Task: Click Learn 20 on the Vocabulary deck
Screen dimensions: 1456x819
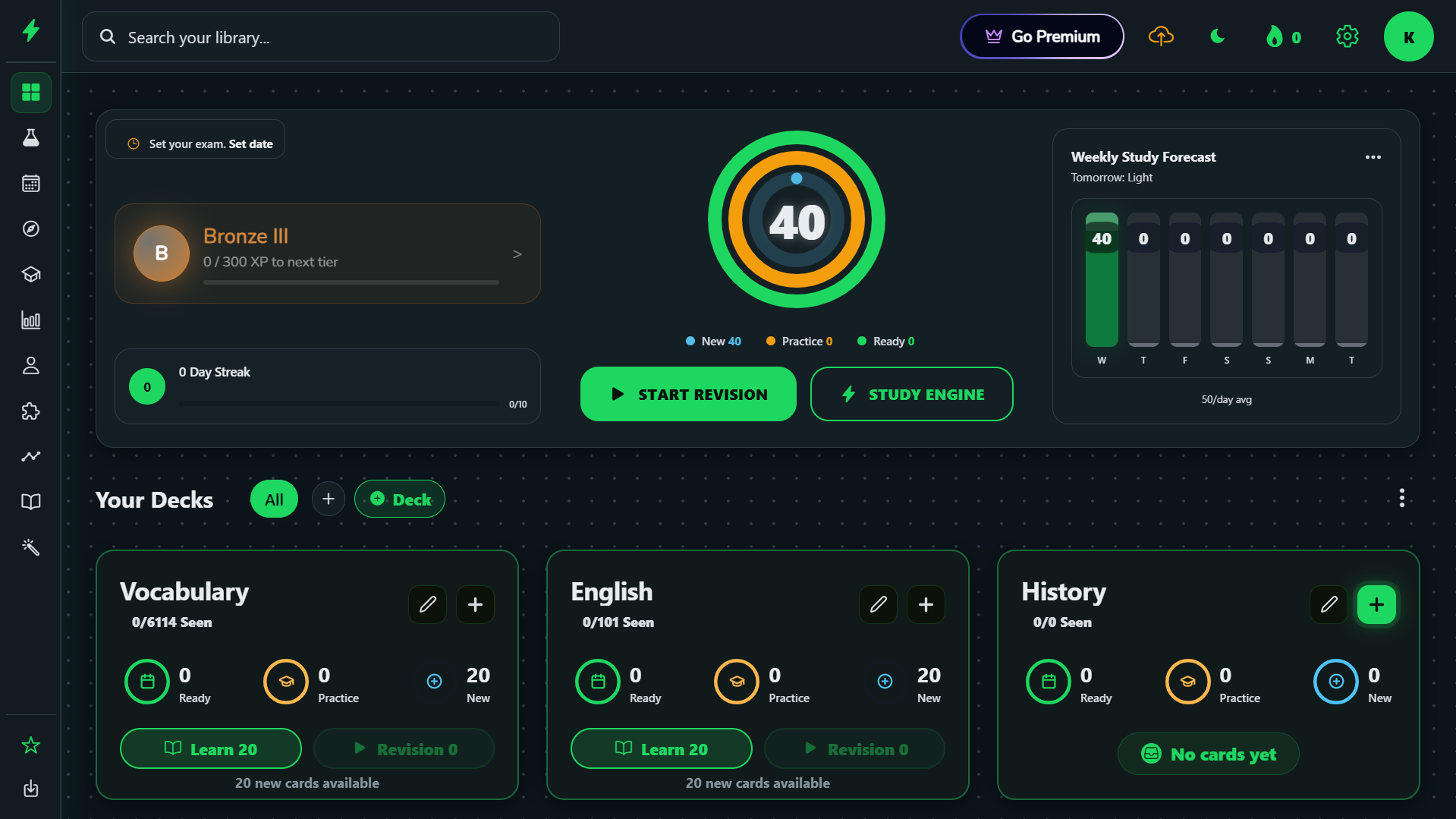Action: pyautogui.click(x=211, y=749)
